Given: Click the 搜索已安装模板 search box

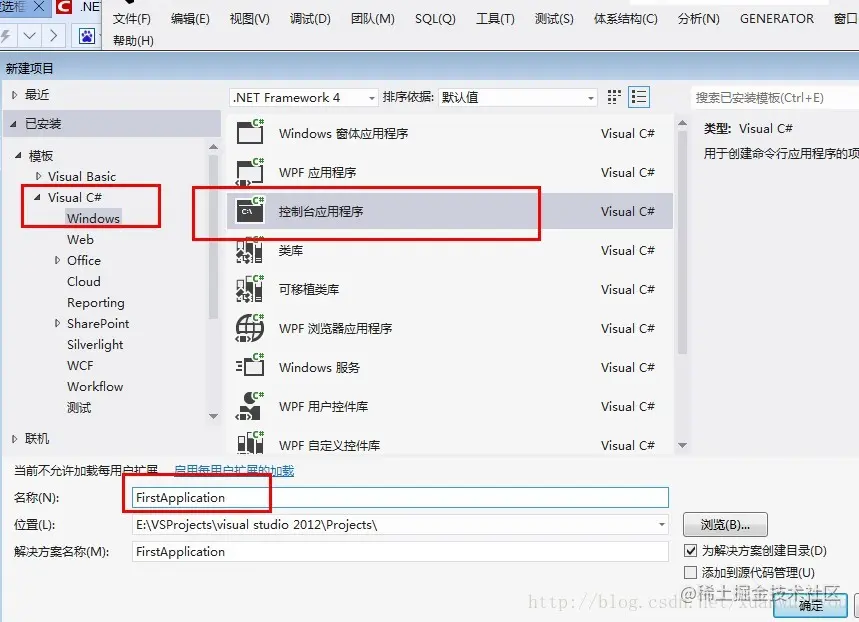Looking at the screenshot, I should 775,98.
